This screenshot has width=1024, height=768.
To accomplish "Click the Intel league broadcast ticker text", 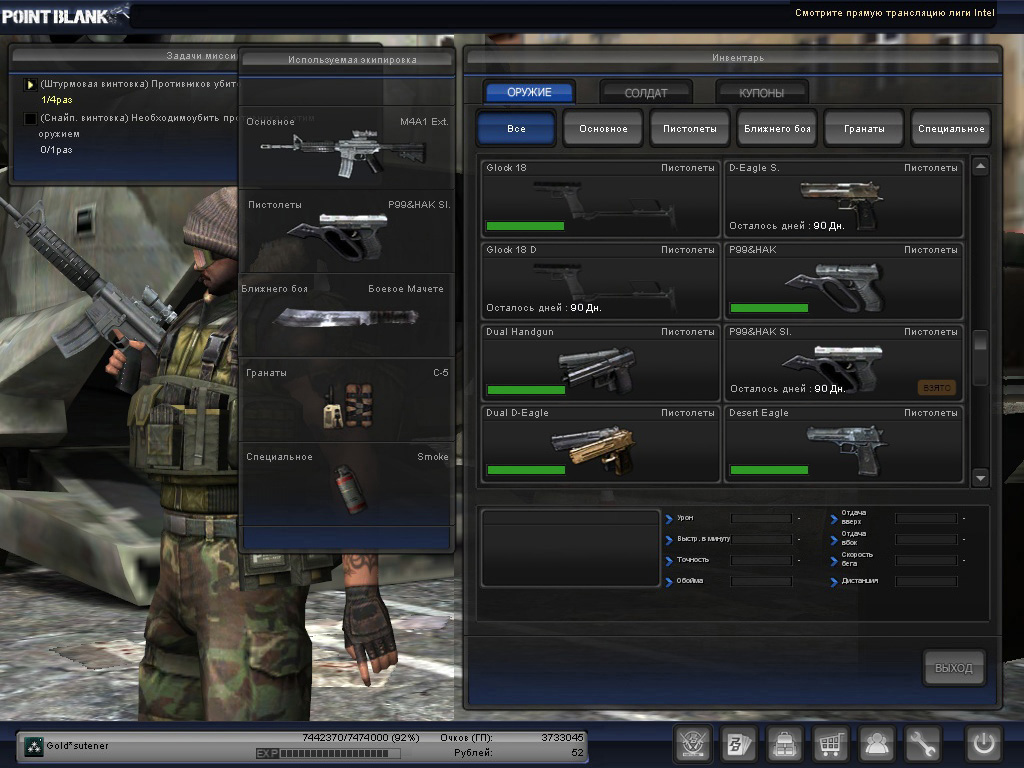I will [x=895, y=12].
